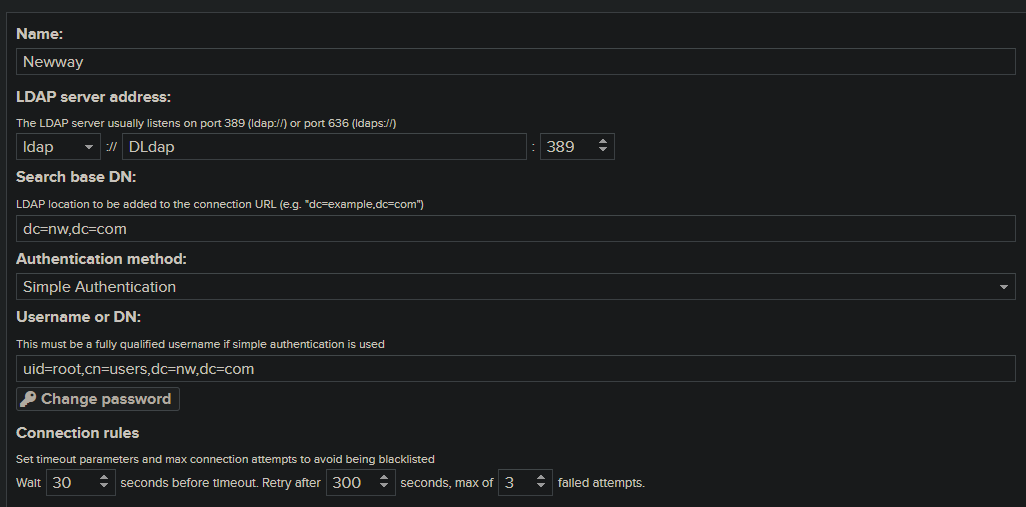Screen dimensions: 1026x507
Task: Click the LDAP server hostname field
Action: (x=324, y=147)
